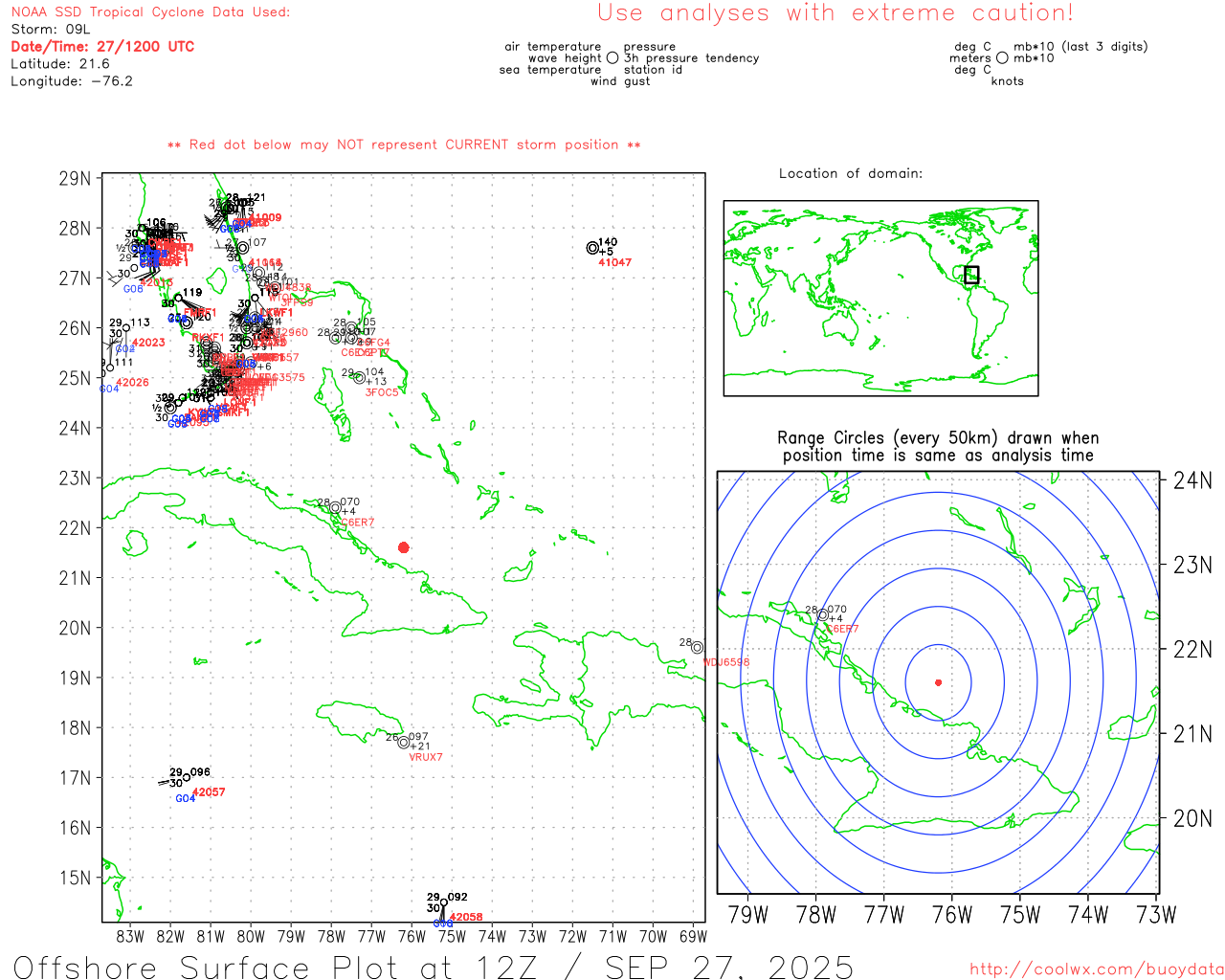
Task: Click the black domain box on world map
Action: click(x=971, y=275)
